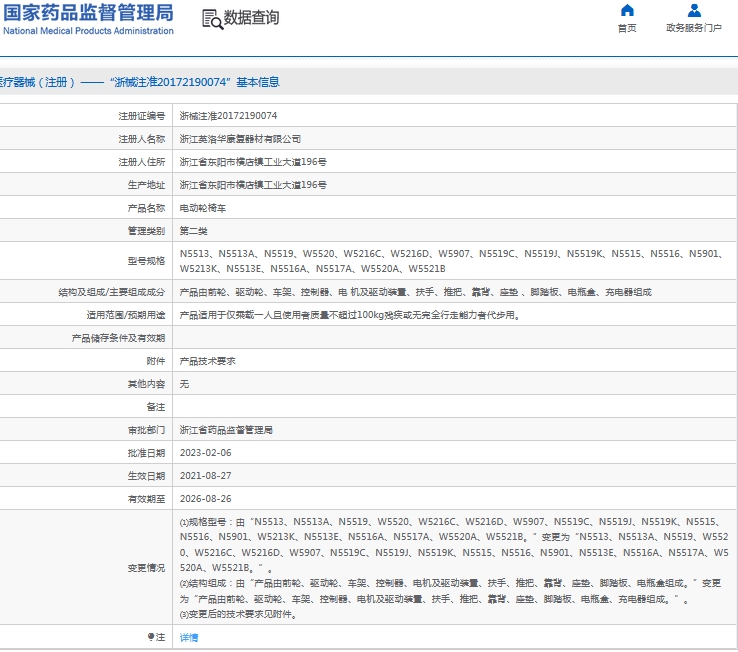Click the home (首页) house icon
Viewport: 738px width, 652px height.
(627, 10)
